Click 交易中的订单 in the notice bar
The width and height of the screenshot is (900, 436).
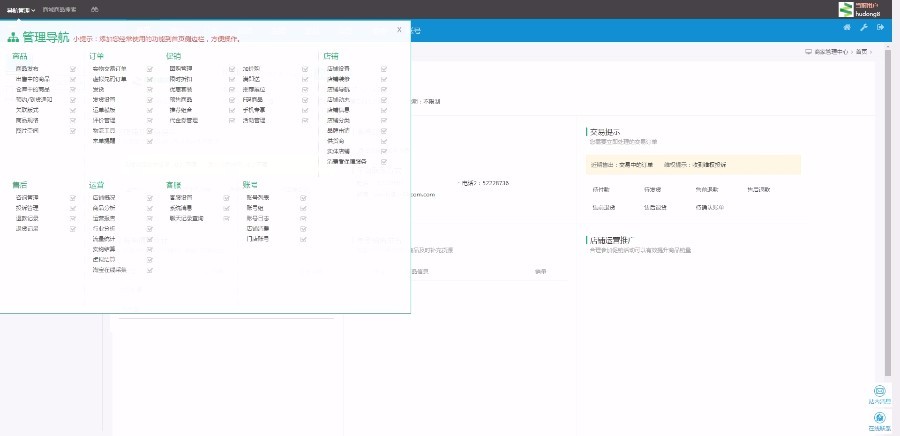pyautogui.click(x=635, y=165)
